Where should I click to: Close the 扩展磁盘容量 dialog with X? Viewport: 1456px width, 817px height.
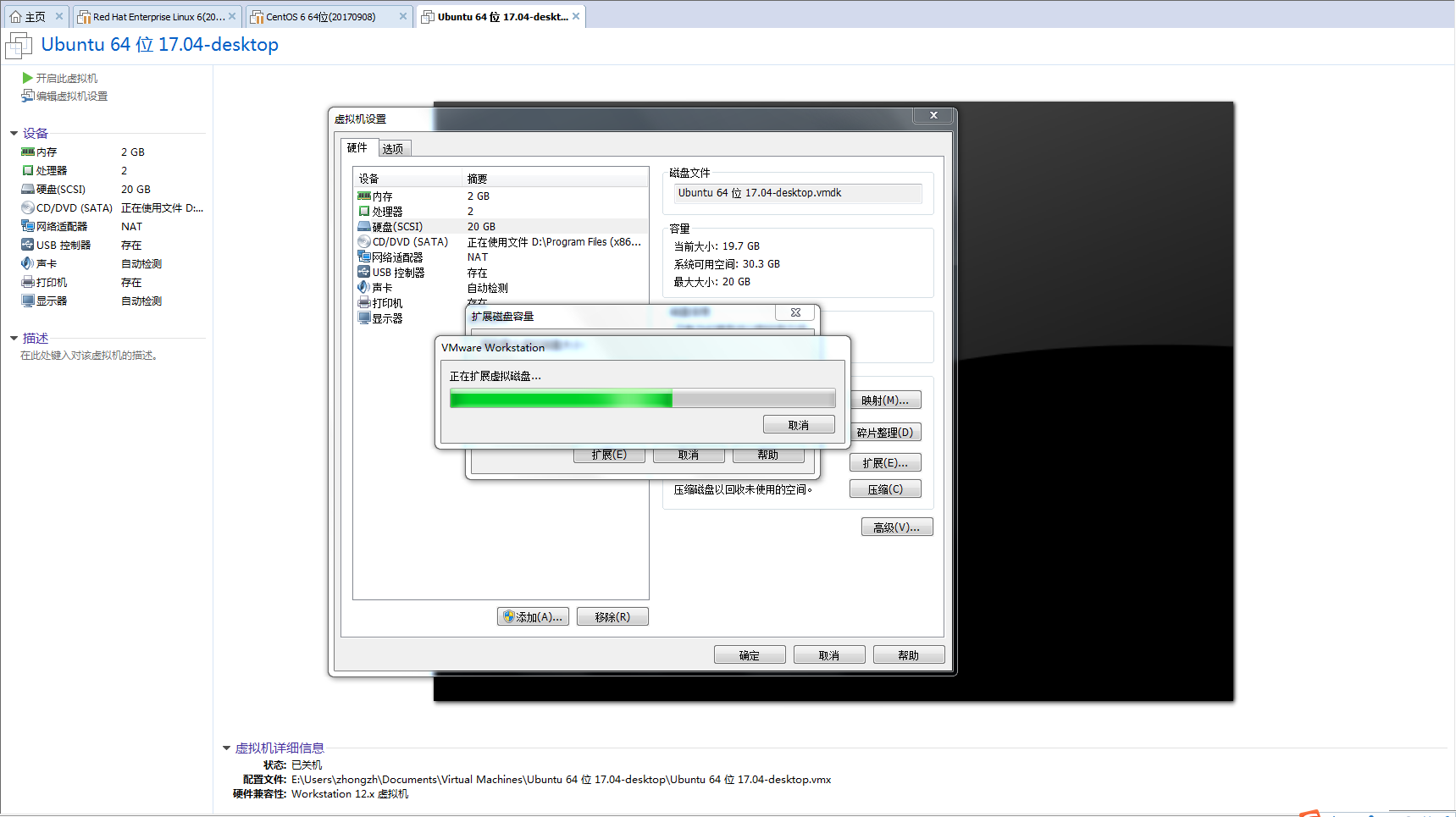tap(795, 312)
